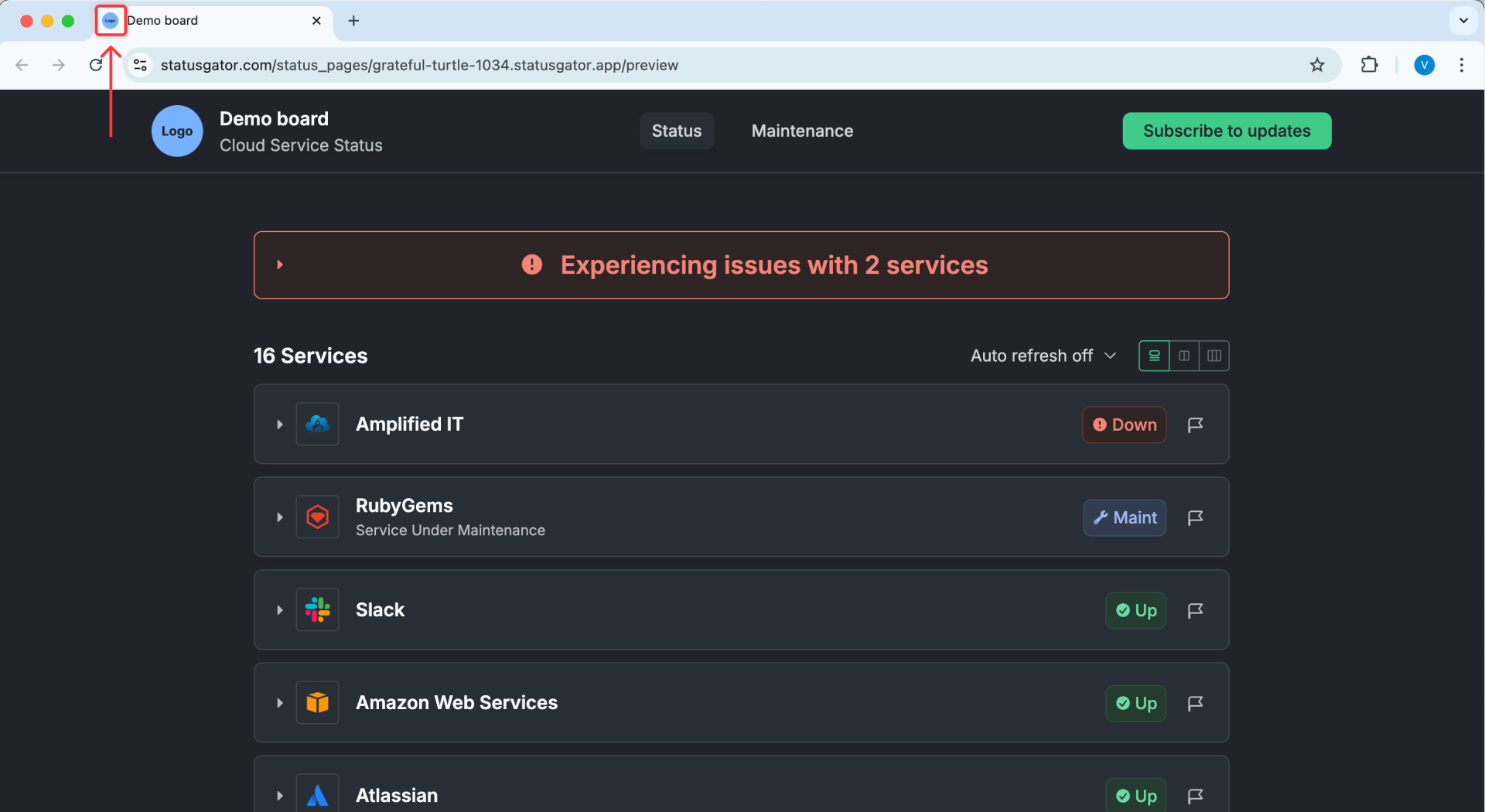The width and height of the screenshot is (1485, 812).
Task: Click the Cloud Service Status subtitle
Action: [x=301, y=145]
